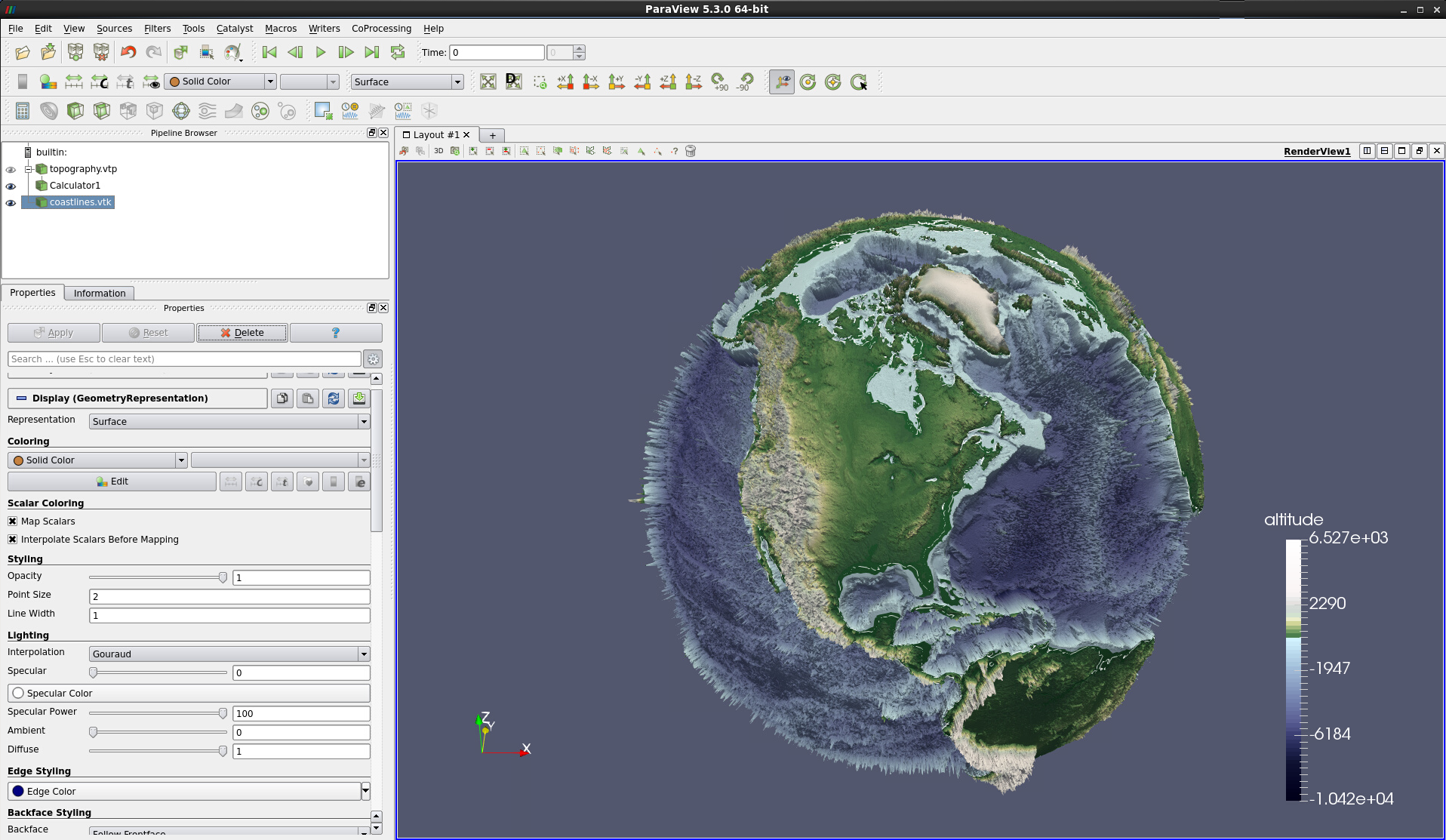Uncheck the Map Scalars checkbox
1446x840 pixels.
point(13,522)
